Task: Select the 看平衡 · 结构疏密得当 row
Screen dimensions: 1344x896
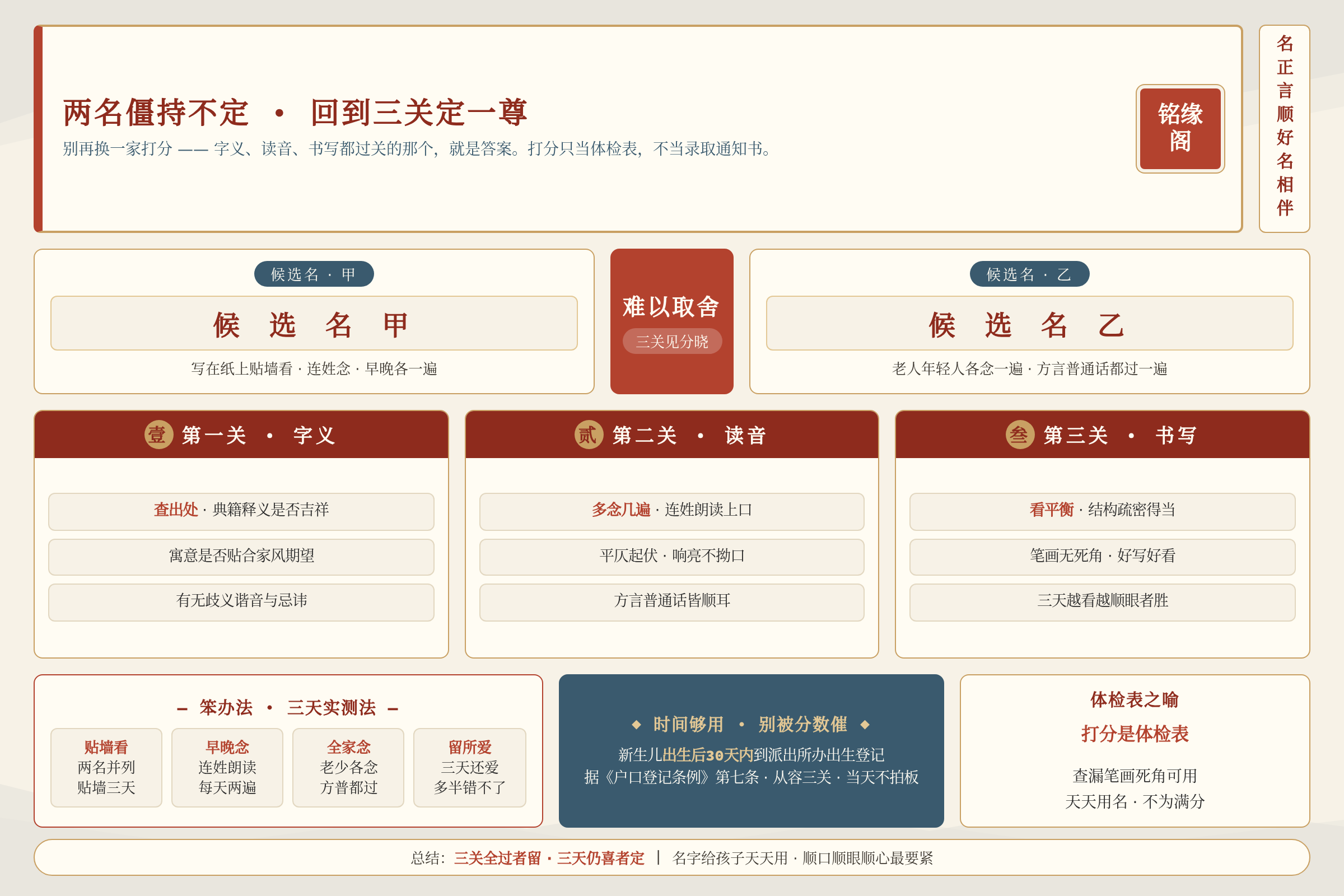Action: tap(1102, 511)
